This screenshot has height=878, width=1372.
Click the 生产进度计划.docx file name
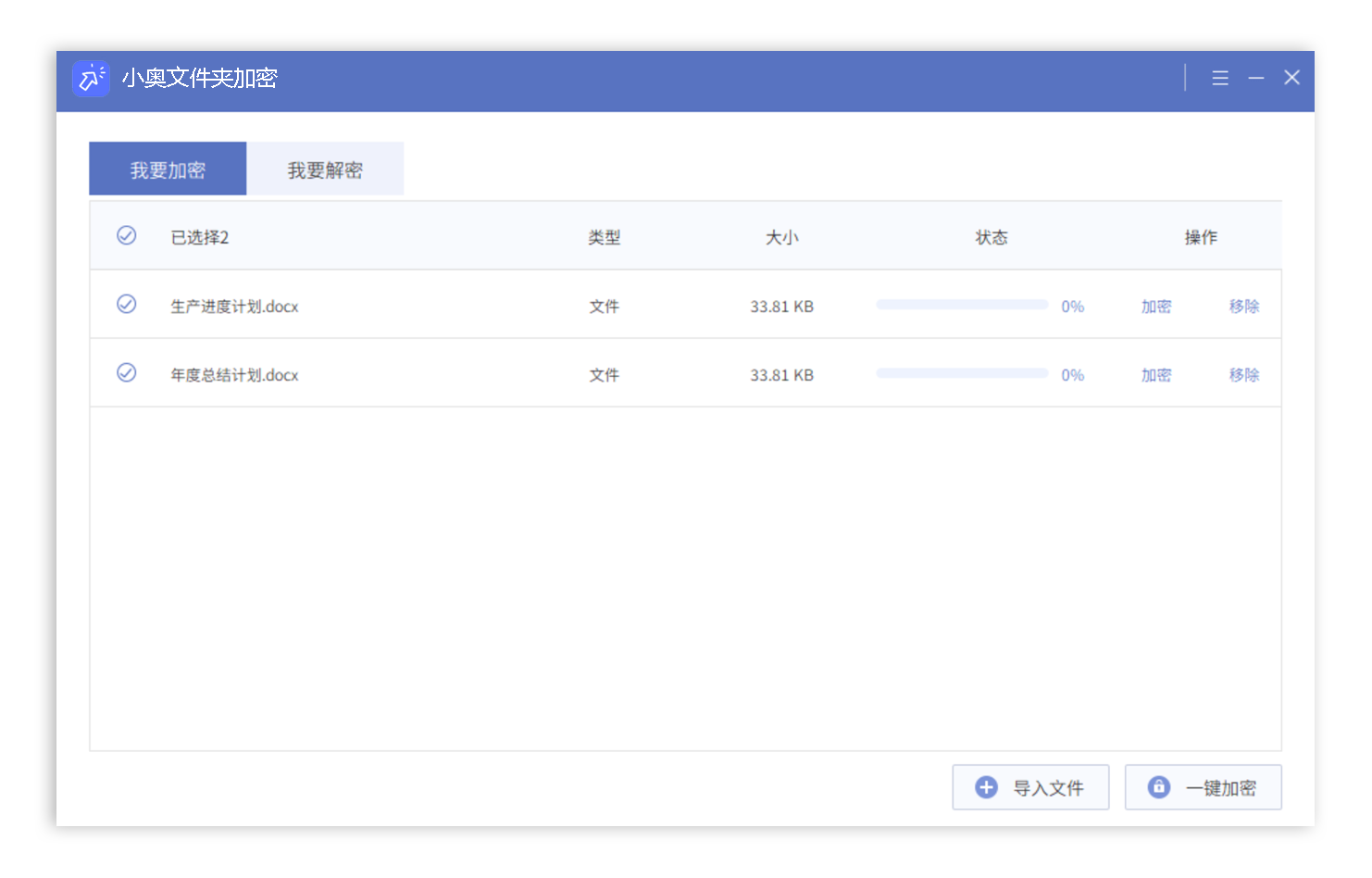[234, 307]
